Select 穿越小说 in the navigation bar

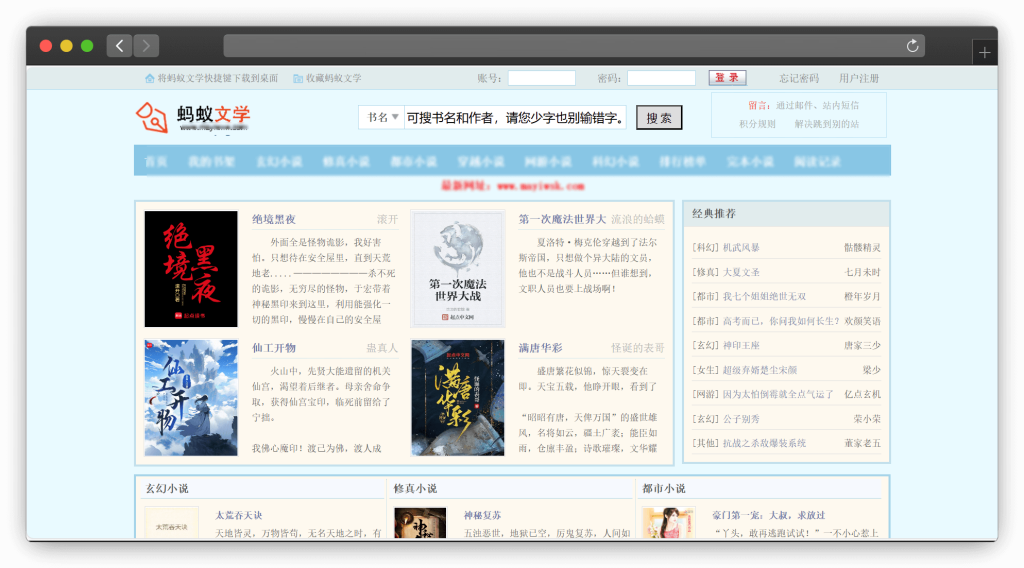click(481, 161)
